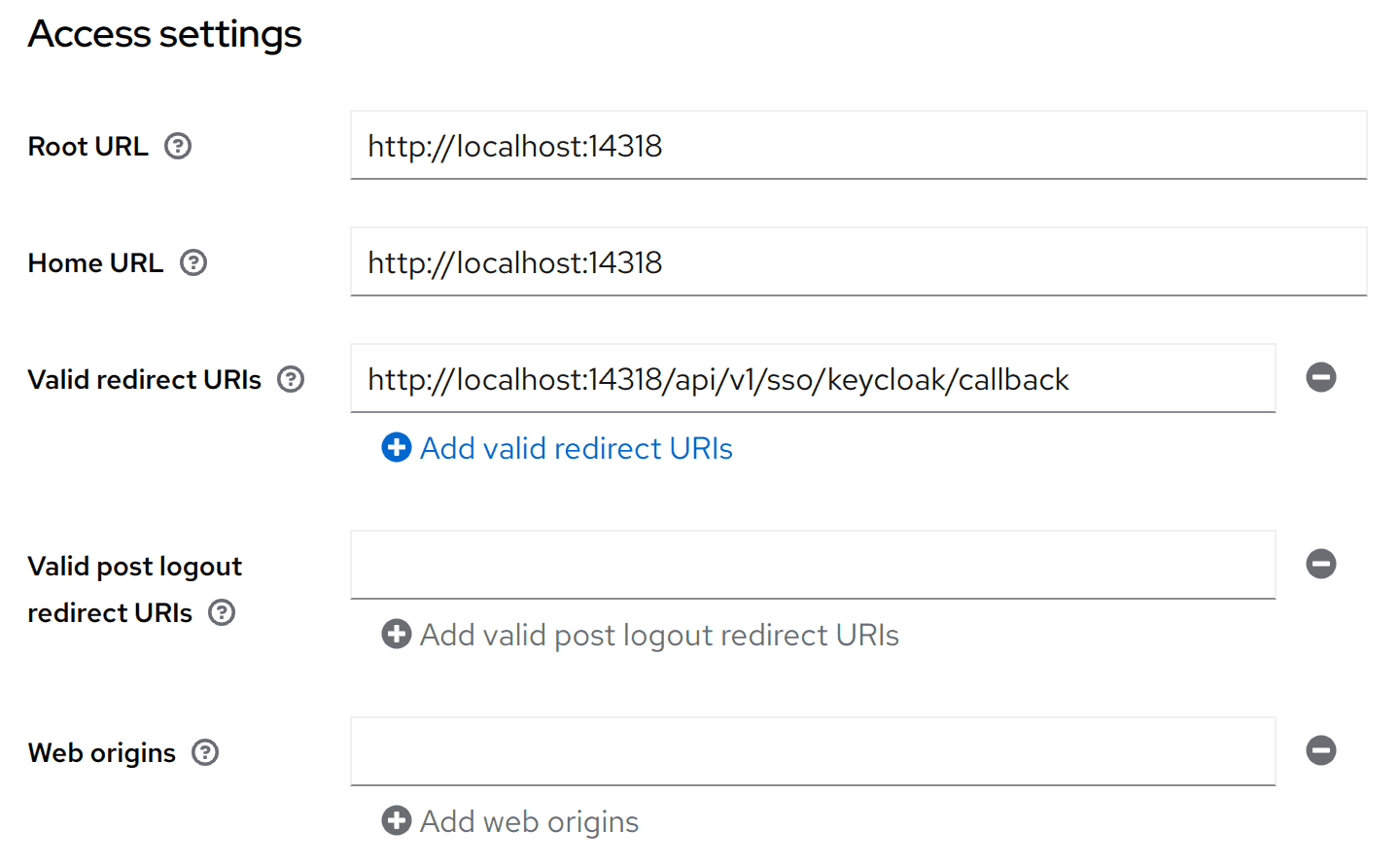Open the Web origins help tooltip icon
Image resolution: width=1400 pixels, height=865 pixels.
(x=205, y=752)
